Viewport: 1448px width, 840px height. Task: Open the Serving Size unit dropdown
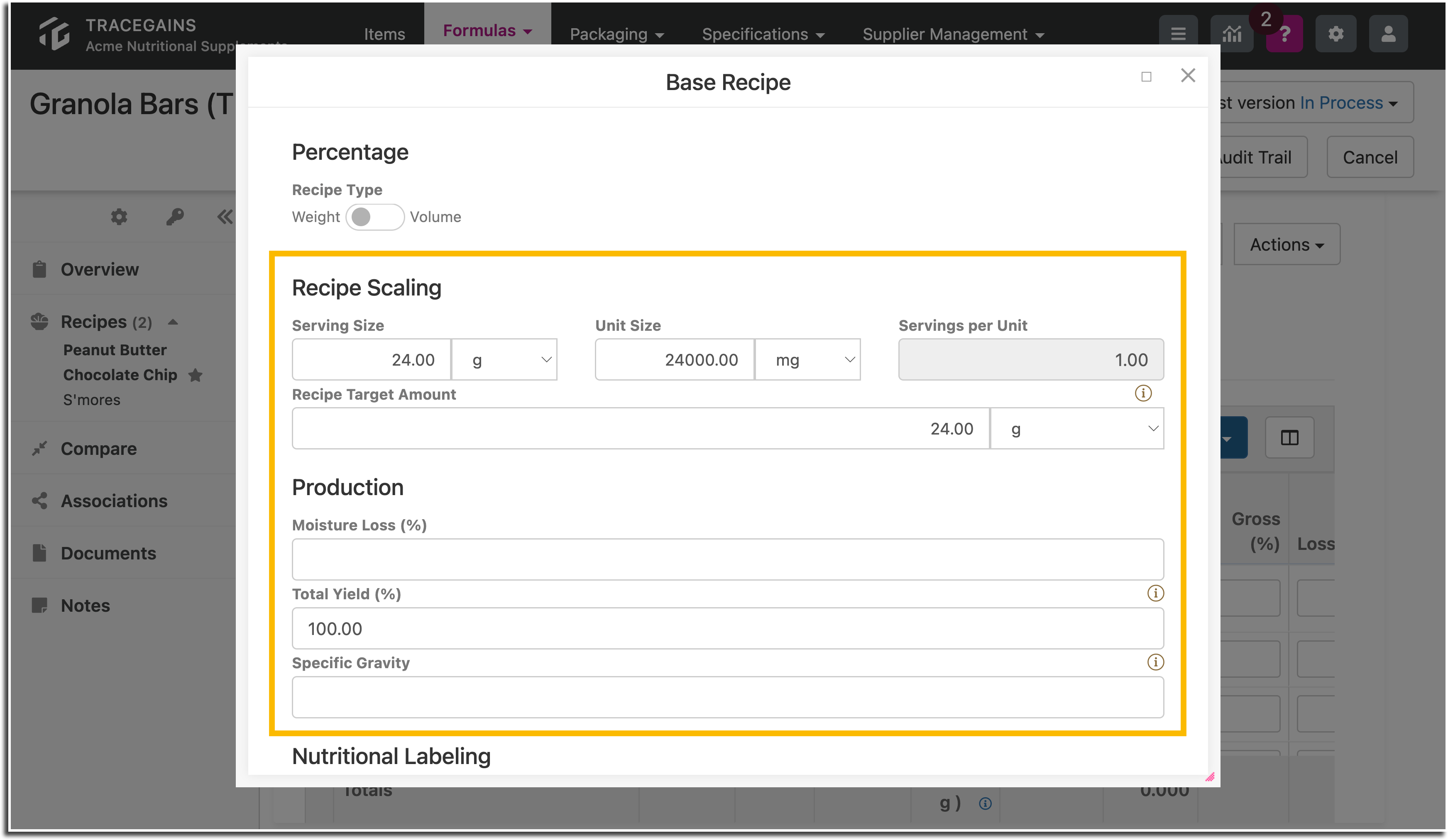coord(504,360)
